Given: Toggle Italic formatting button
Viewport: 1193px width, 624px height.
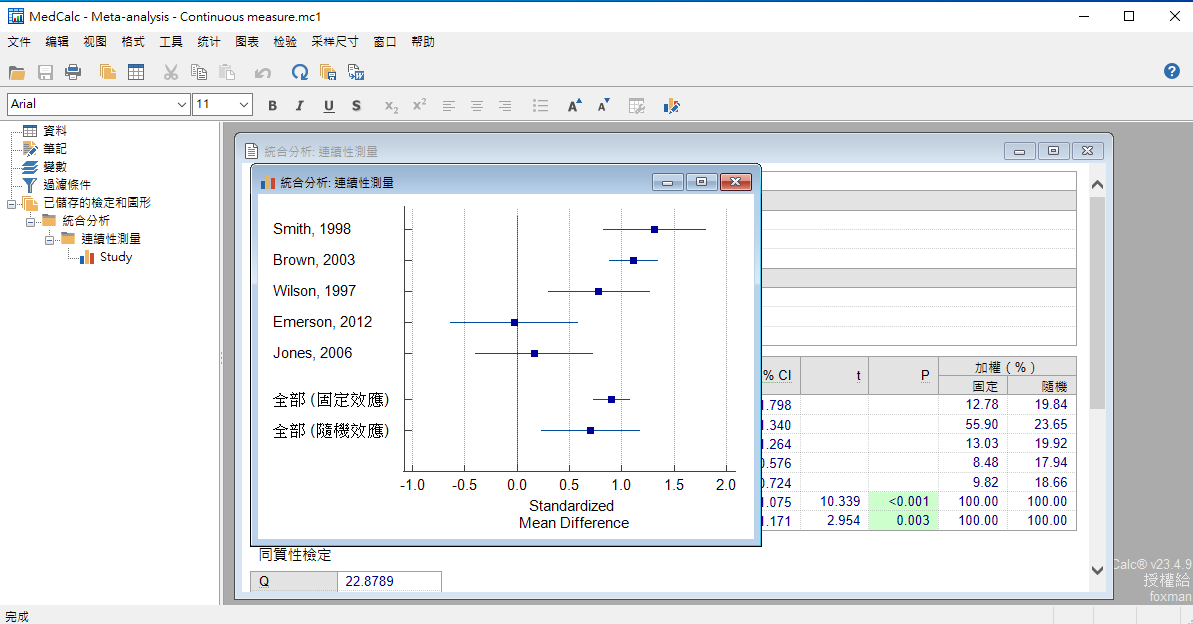Looking at the screenshot, I should point(299,105).
